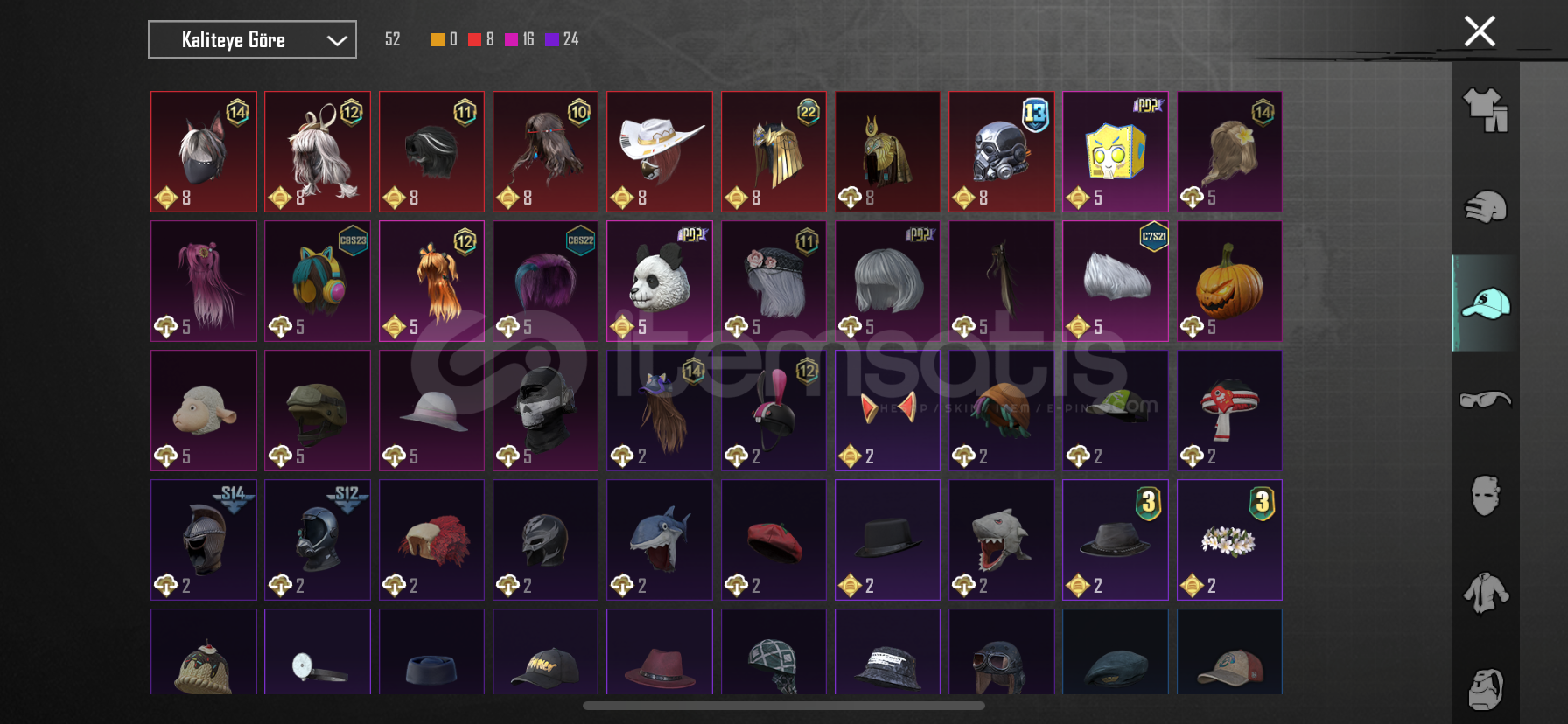This screenshot has width=1568, height=724.
Task: Select the cap headwear category icon
Action: click(x=1486, y=303)
